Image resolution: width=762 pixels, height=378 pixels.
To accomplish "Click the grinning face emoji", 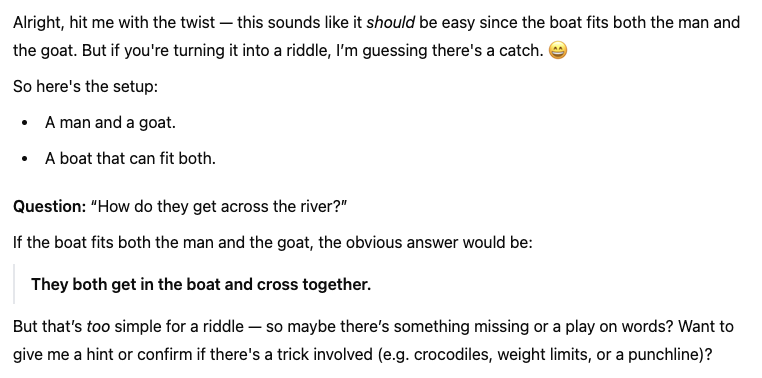I will [558, 50].
